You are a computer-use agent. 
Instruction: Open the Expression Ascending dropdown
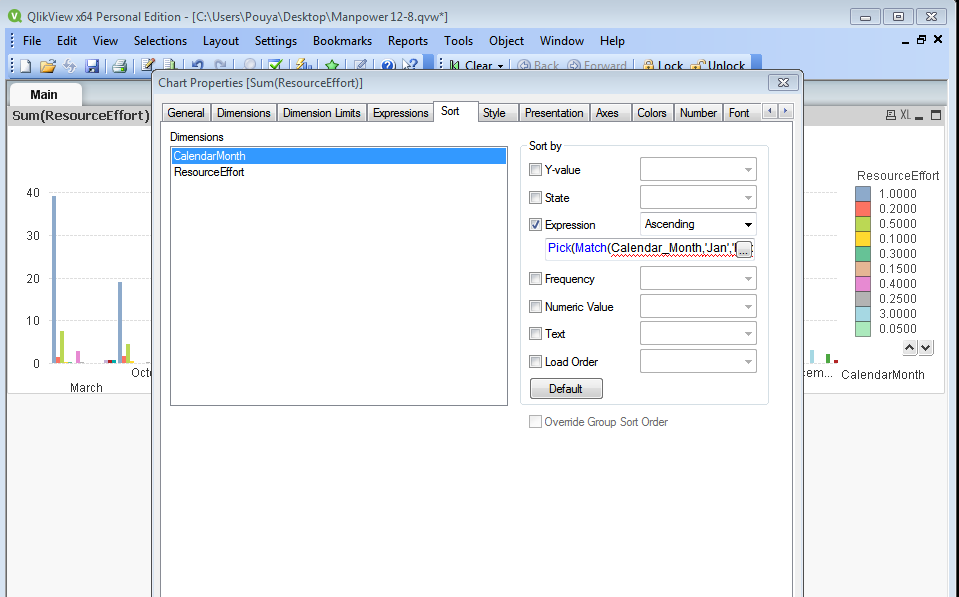tap(698, 224)
